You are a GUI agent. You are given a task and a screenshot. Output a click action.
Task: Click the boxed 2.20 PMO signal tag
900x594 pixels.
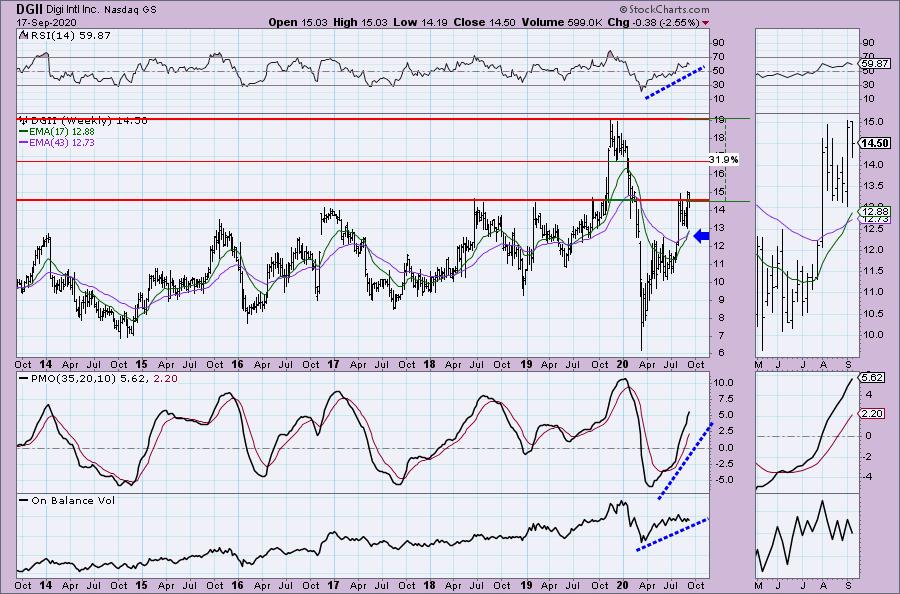(x=872, y=414)
